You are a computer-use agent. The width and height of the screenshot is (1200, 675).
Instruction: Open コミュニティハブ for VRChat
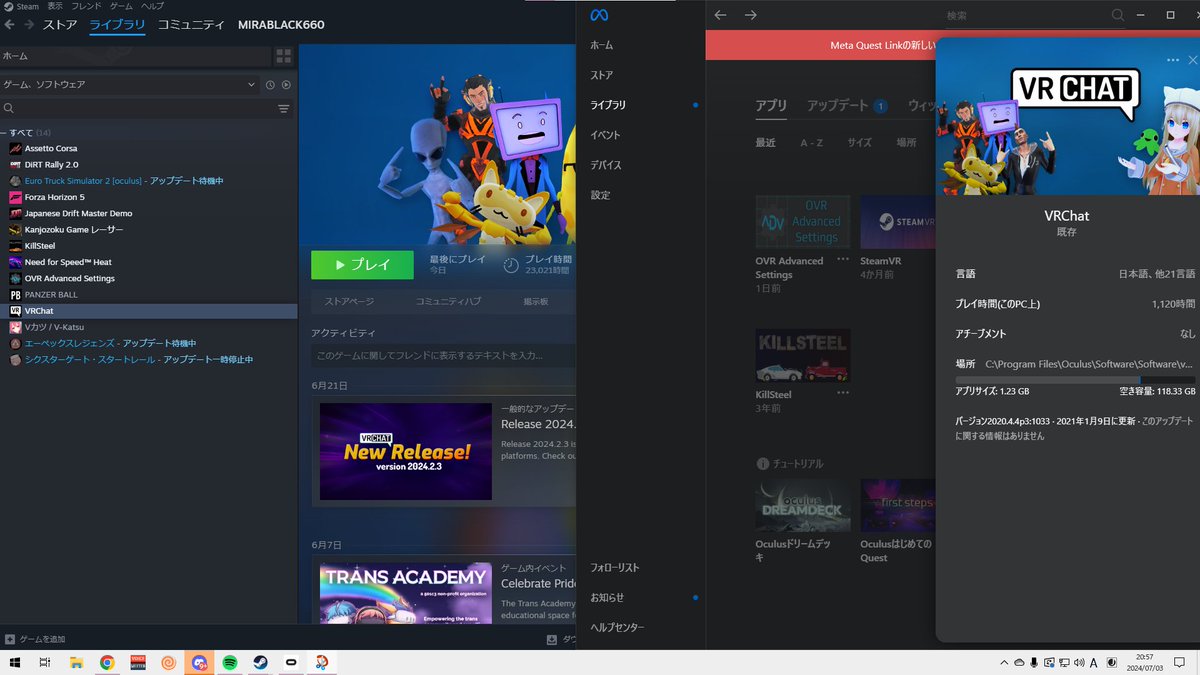(448, 301)
